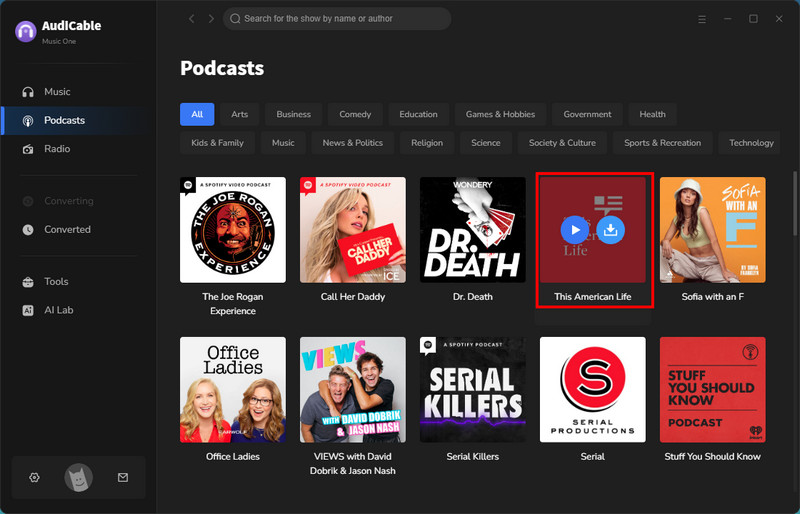Filter podcasts by Games & Hobbies
Viewport: 800px width, 514px height.
point(501,114)
